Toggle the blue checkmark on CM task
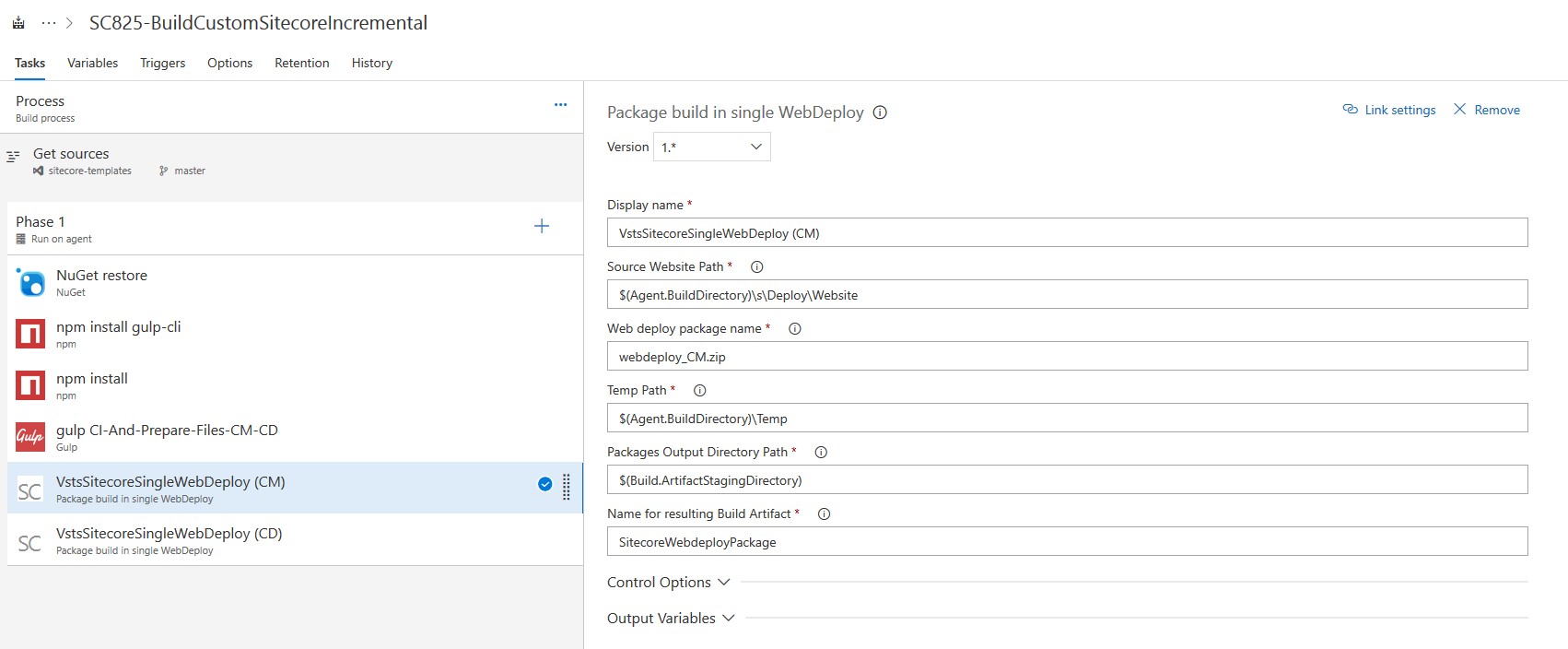Screen dimensions: 1568x649 click(x=544, y=485)
